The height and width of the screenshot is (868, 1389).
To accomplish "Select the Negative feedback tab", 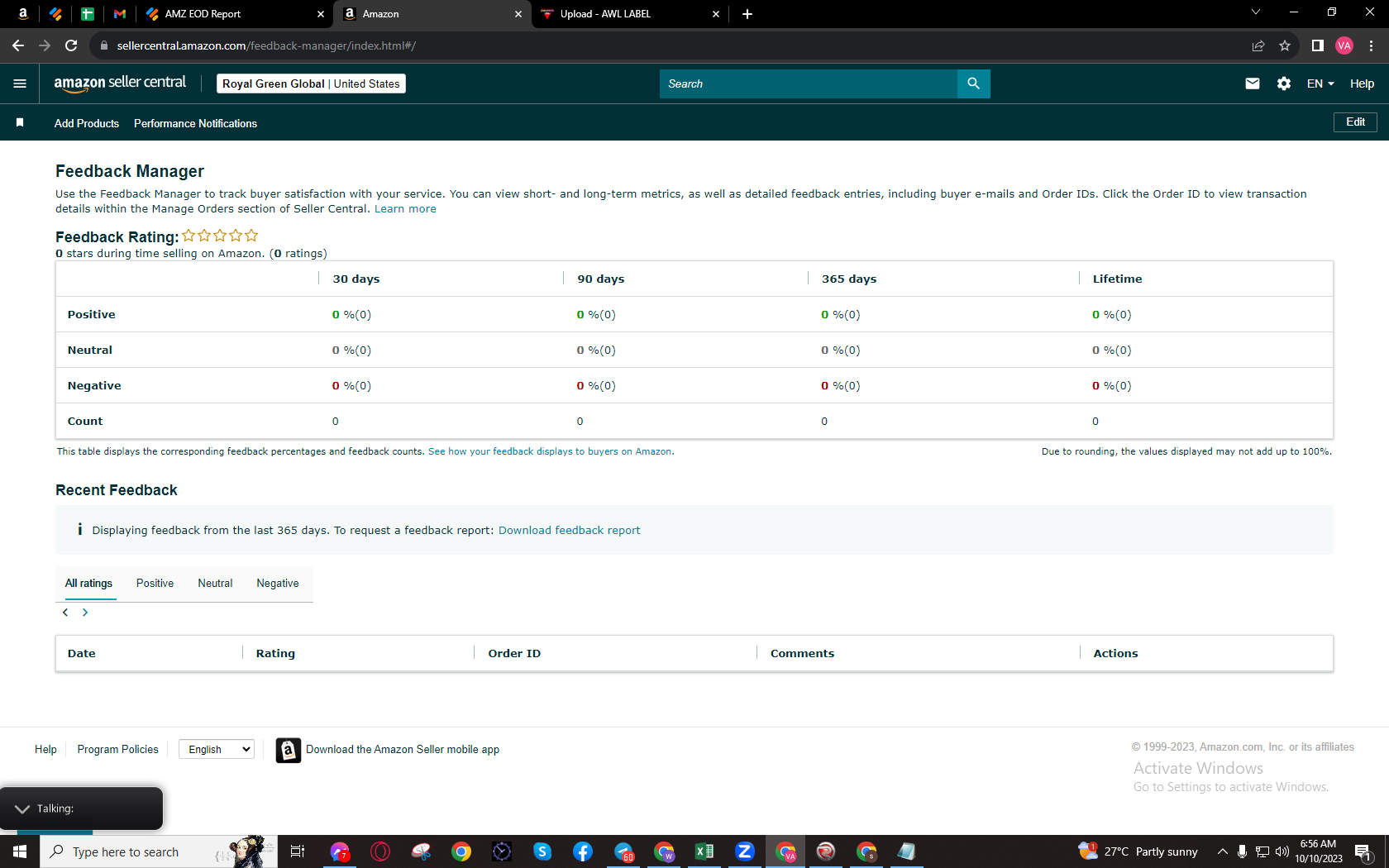I will (x=278, y=584).
